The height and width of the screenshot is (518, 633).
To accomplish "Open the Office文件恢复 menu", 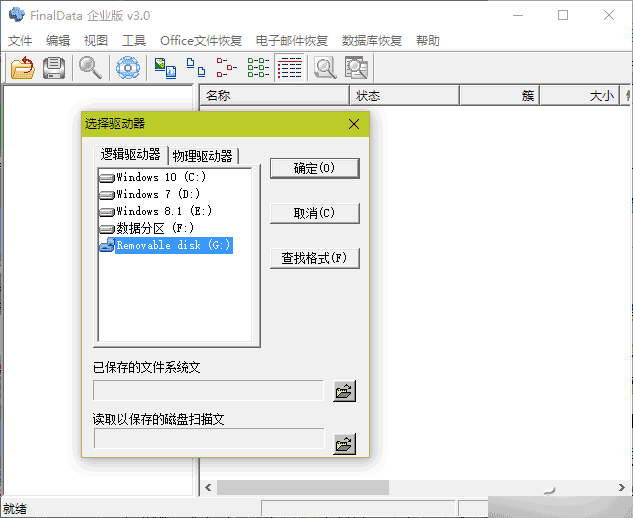I will point(201,41).
